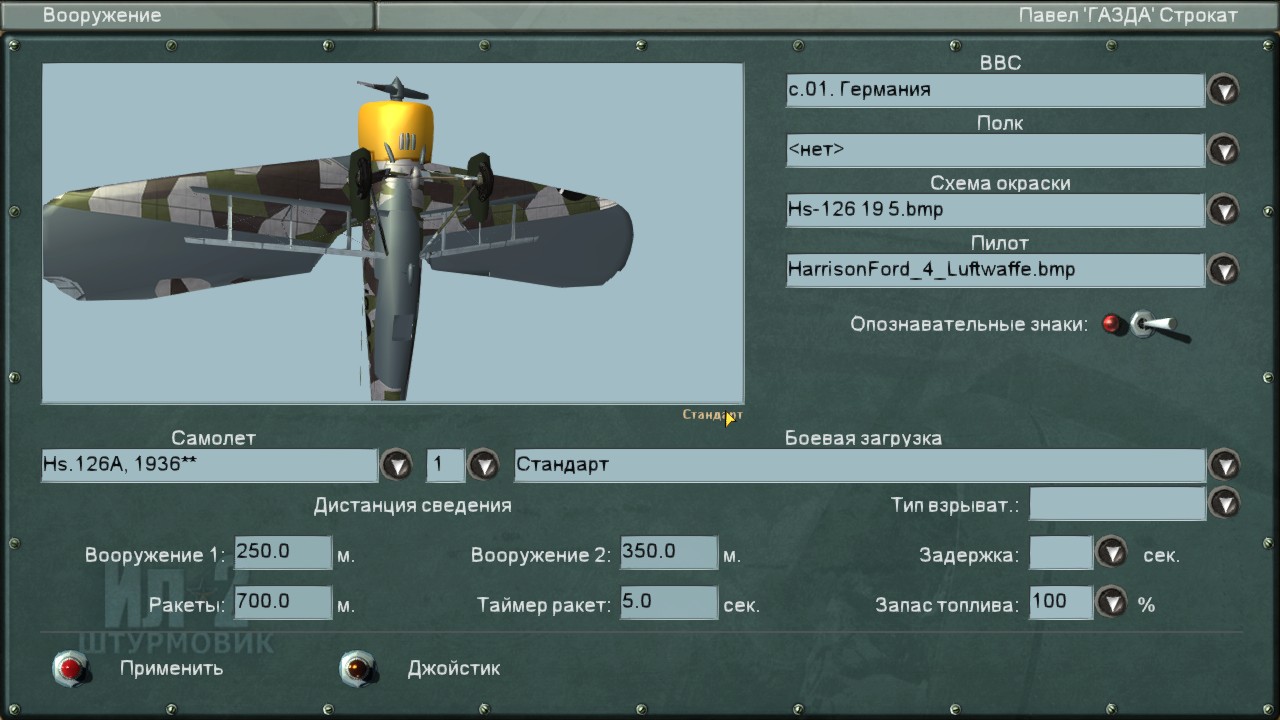Select the Hs.126A, 1936** aircraft field
Screen dimensions: 1280x720
point(210,465)
